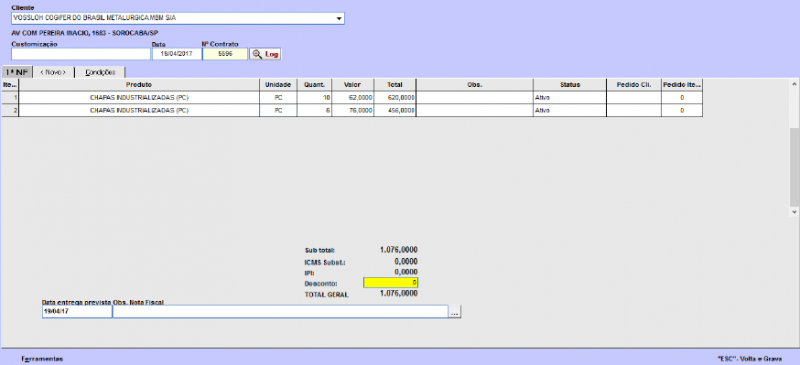Switch to the 1ª NF tab
This screenshot has height=365, width=800.
pyautogui.click(x=16, y=72)
